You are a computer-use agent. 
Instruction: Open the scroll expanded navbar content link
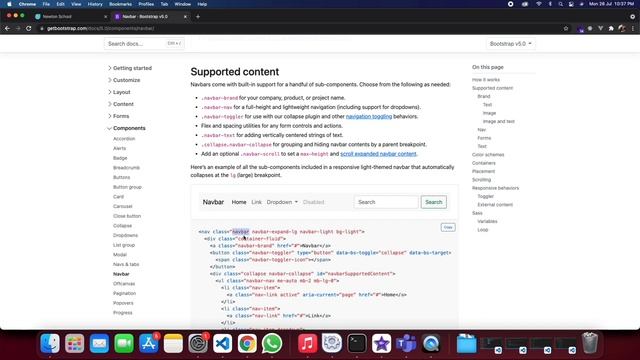click(378, 154)
